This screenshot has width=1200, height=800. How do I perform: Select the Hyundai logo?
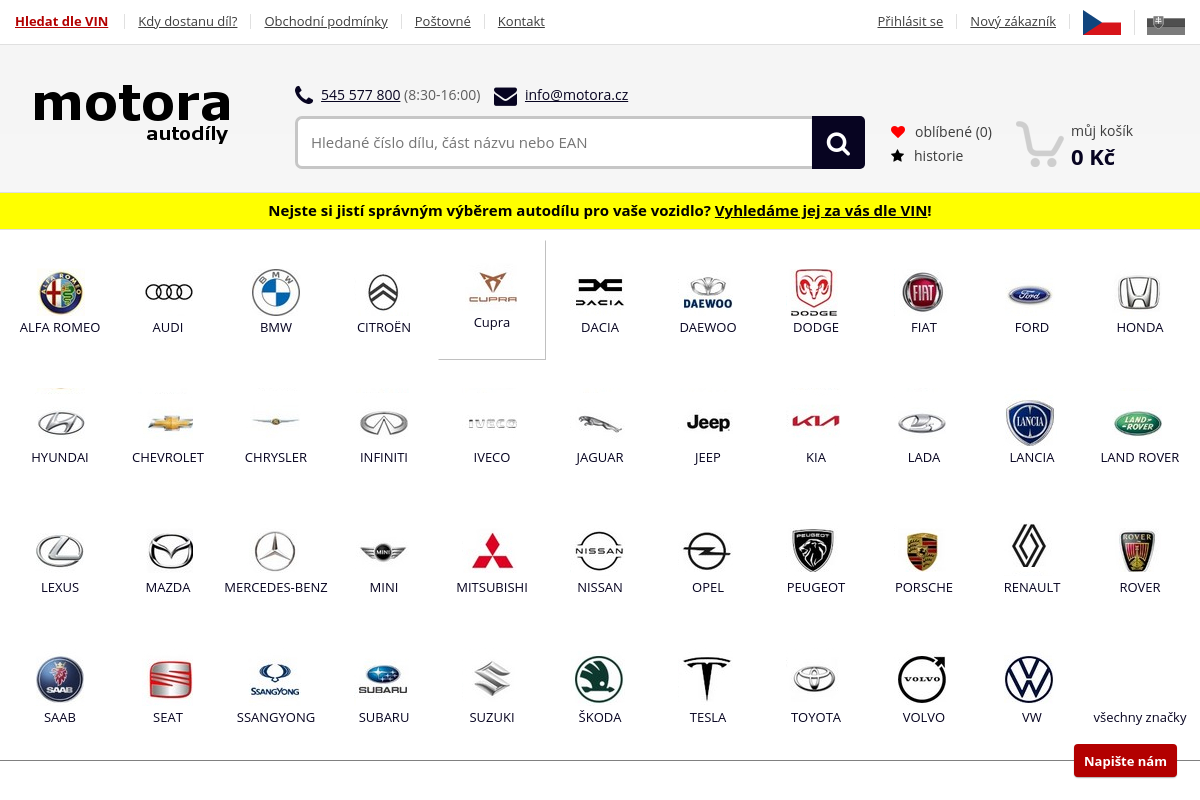60,422
